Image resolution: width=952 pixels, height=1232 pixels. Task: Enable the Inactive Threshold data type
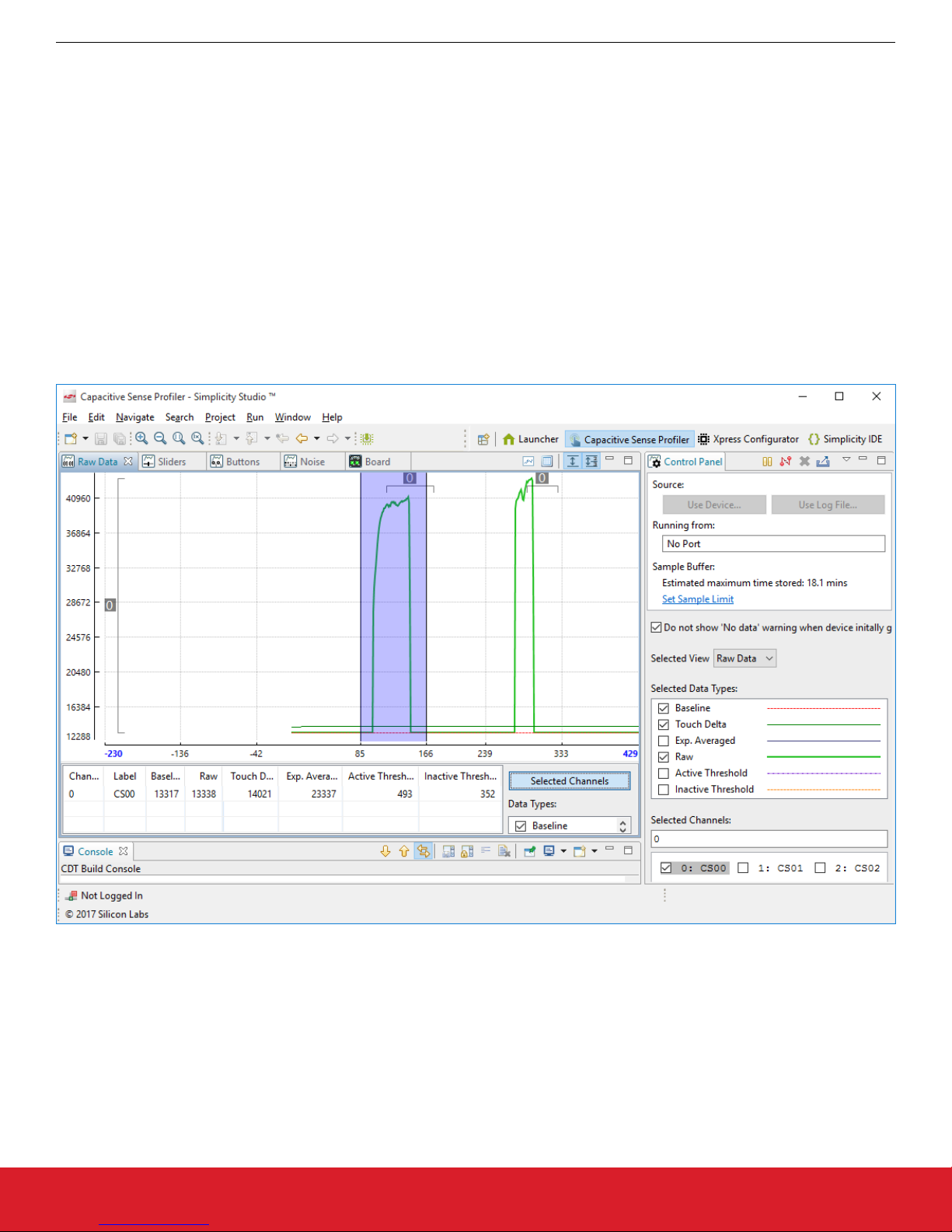pos(664,790)
